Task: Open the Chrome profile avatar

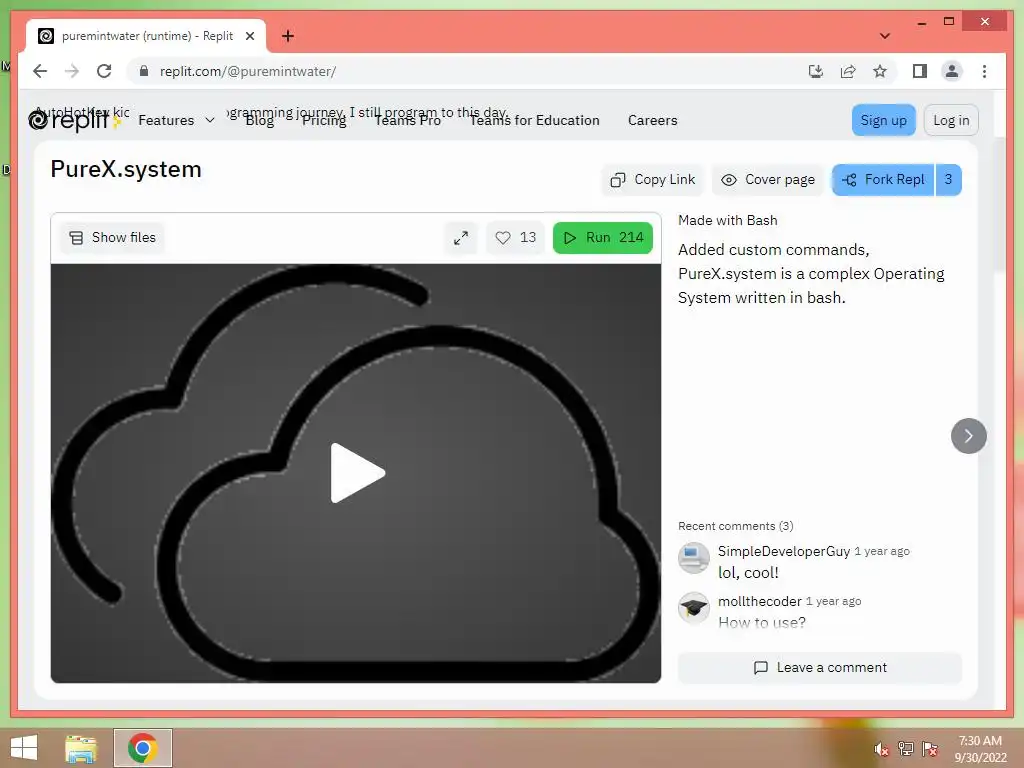Action: 952,71
